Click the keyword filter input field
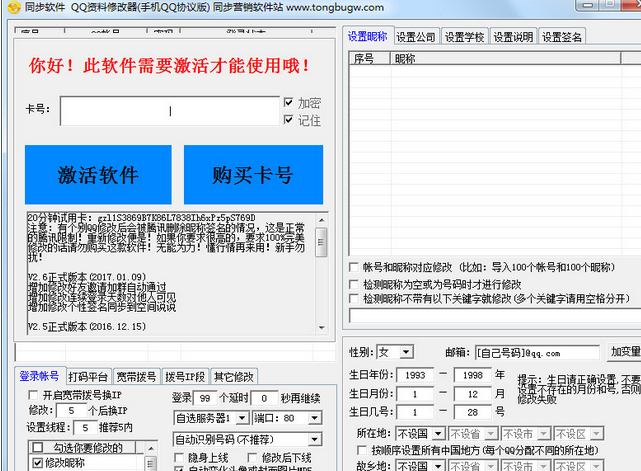641x471 pixels. pos(495,315)
